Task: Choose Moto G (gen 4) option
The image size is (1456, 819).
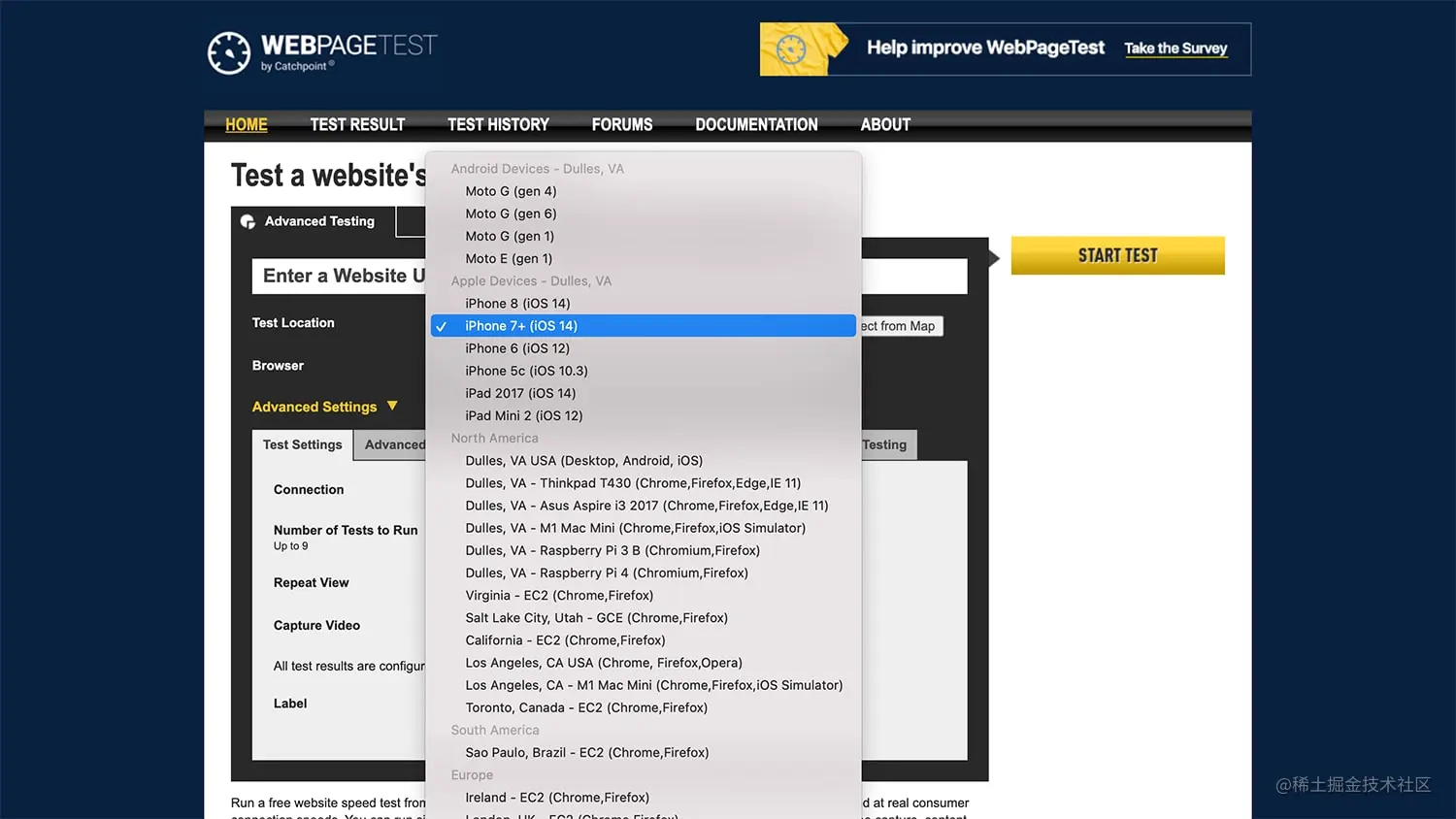Action: pyautogui.click(x=643, y=191)
